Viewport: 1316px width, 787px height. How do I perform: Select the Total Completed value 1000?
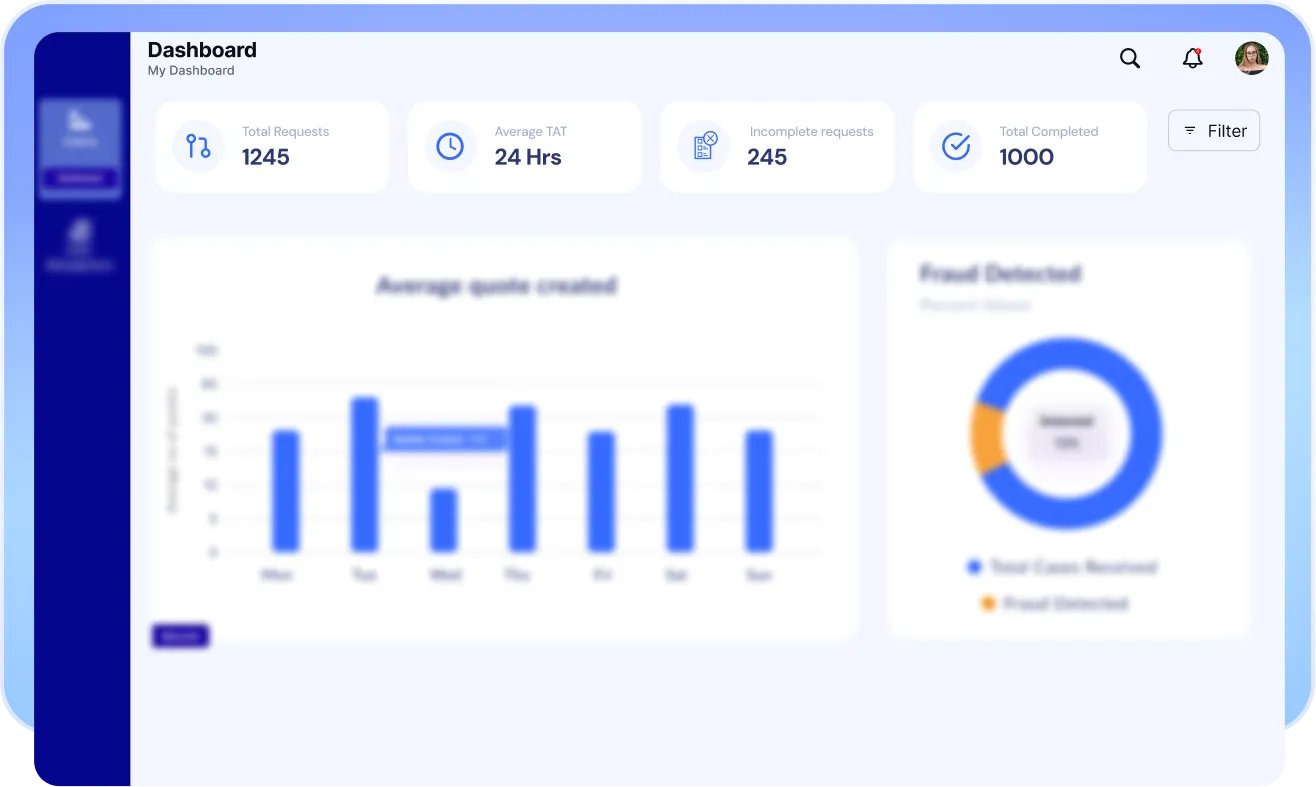1027,157
